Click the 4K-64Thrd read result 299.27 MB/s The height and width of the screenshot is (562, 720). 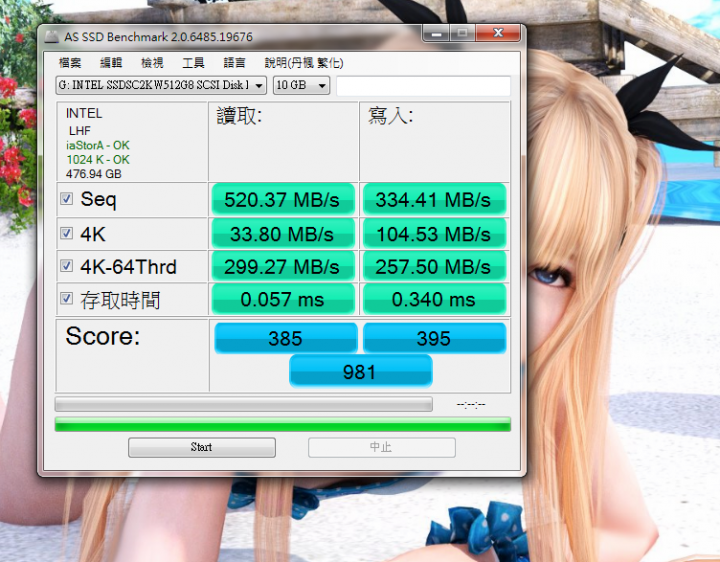point(283,267)
